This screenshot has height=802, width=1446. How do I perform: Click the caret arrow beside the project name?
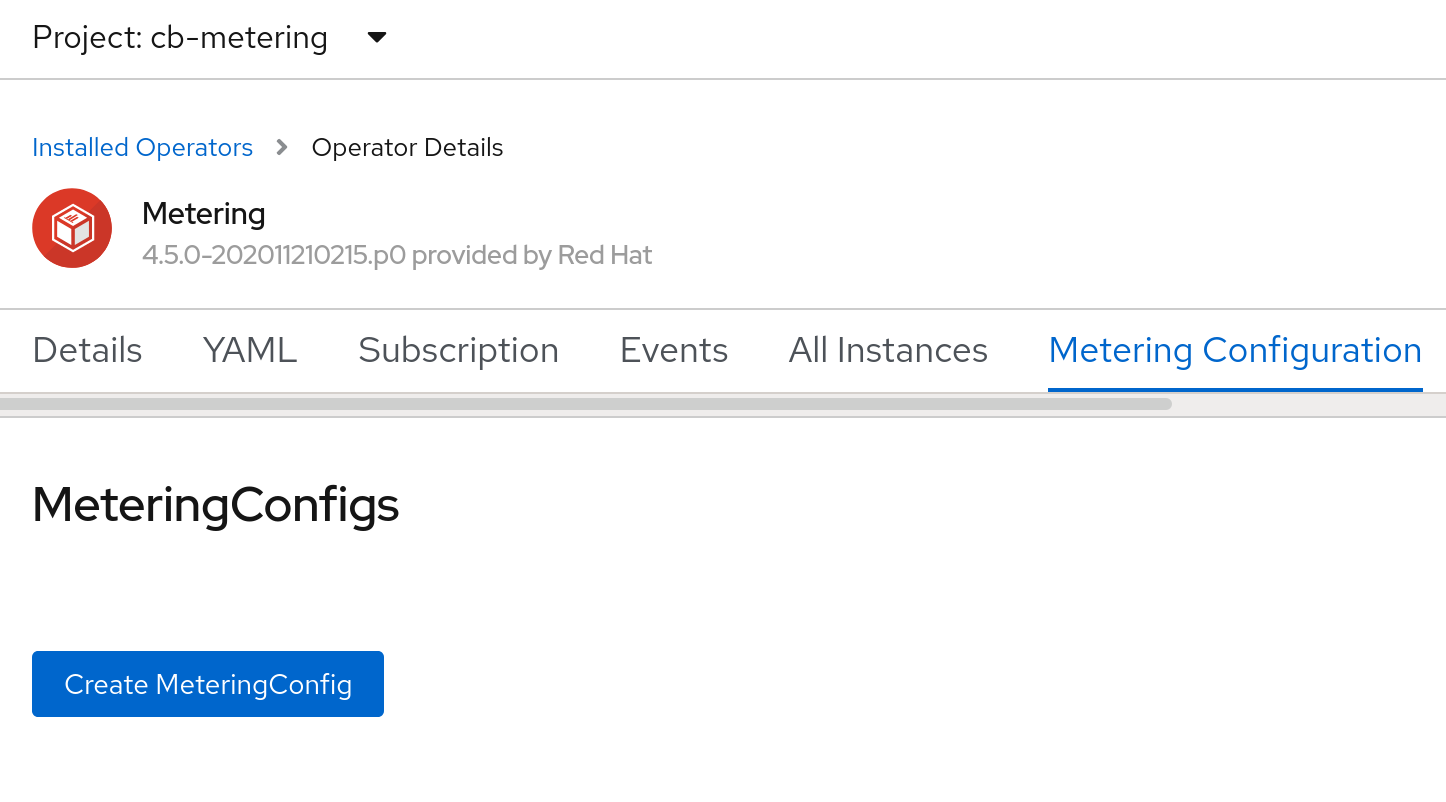click(x=377, y=38)
